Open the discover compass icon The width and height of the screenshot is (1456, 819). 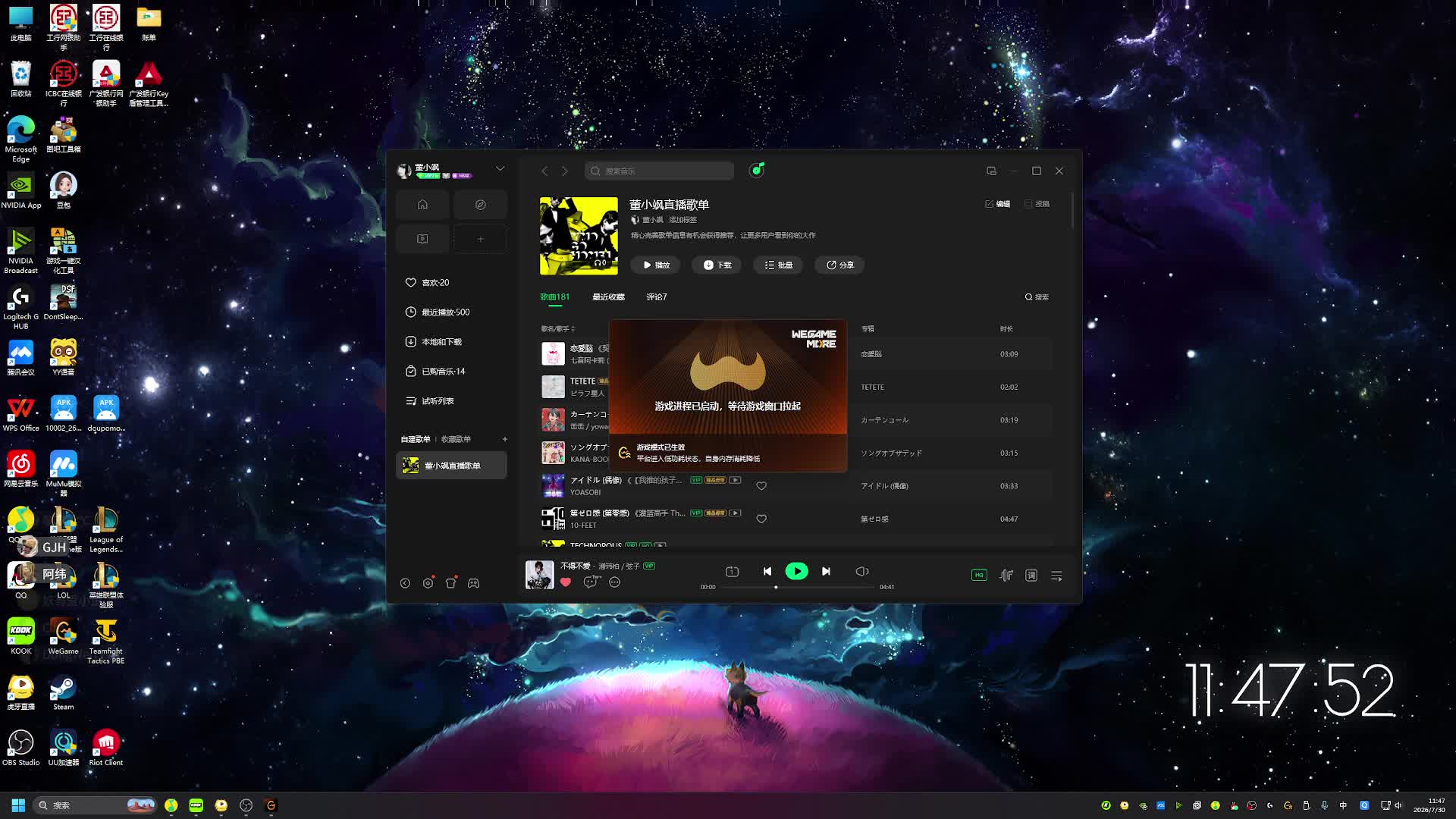point(480,205)
